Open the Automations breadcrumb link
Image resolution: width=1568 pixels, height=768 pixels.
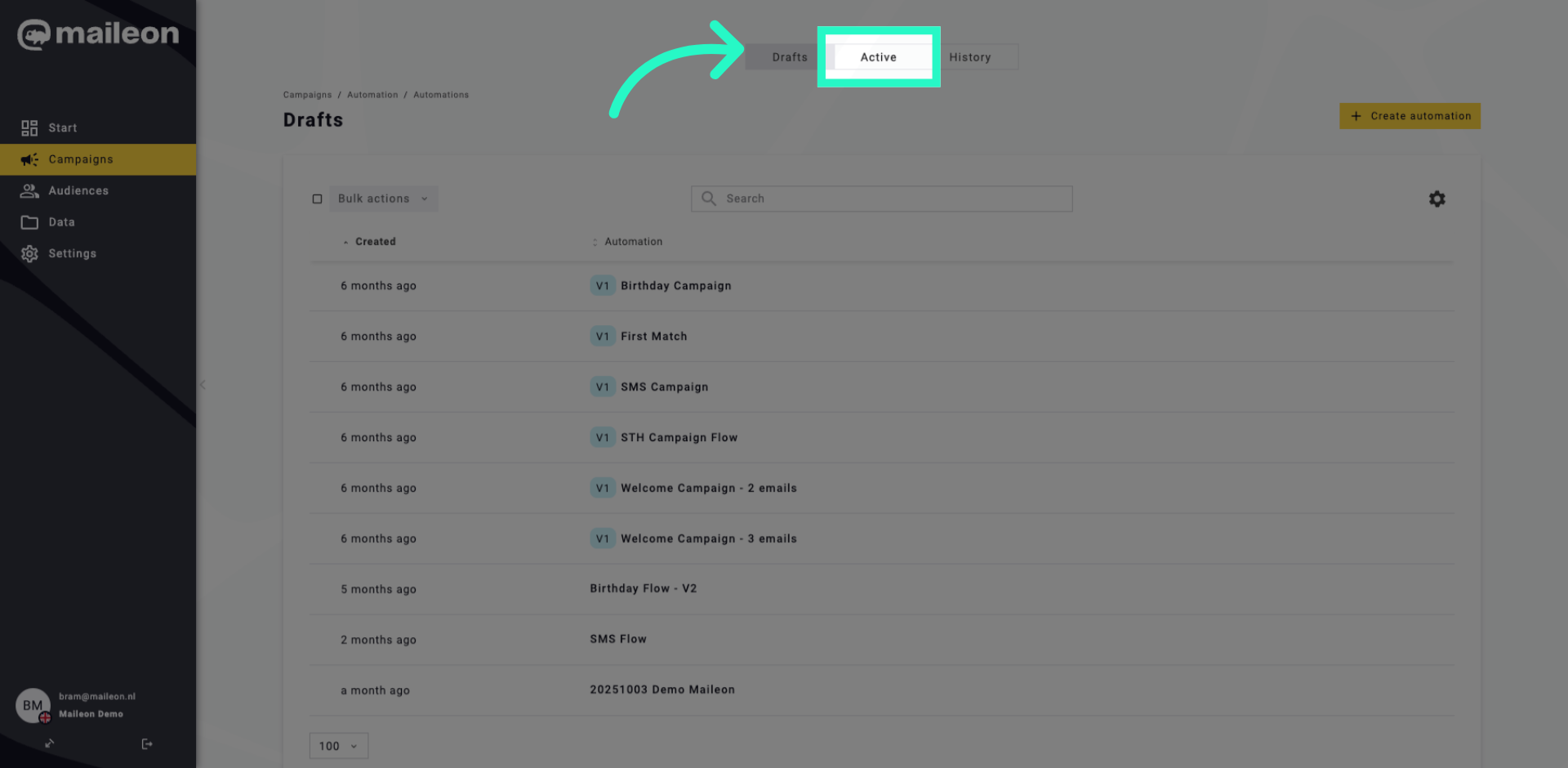(441, 94)
